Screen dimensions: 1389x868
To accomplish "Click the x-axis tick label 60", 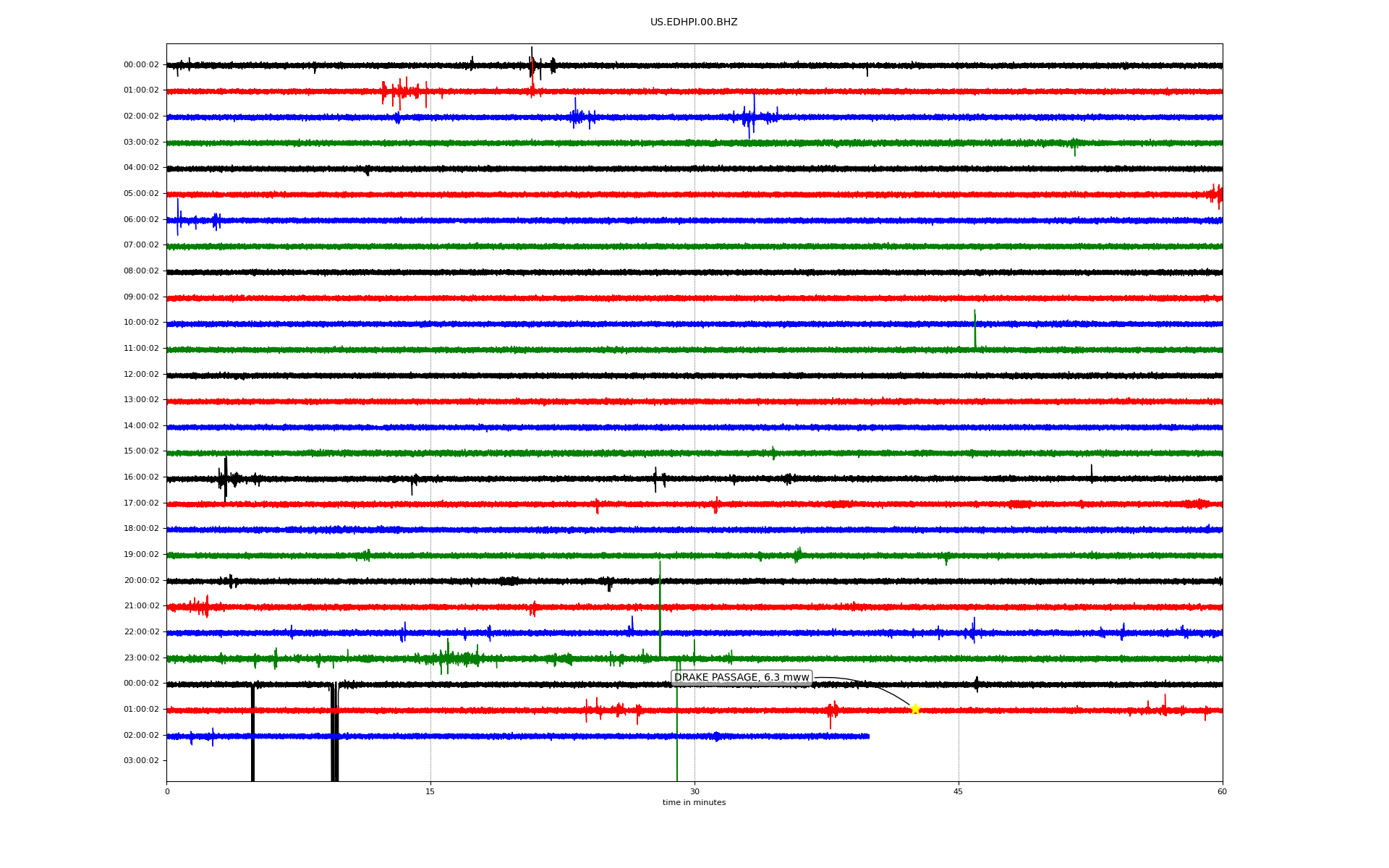I will click(x=1222, y=791).
